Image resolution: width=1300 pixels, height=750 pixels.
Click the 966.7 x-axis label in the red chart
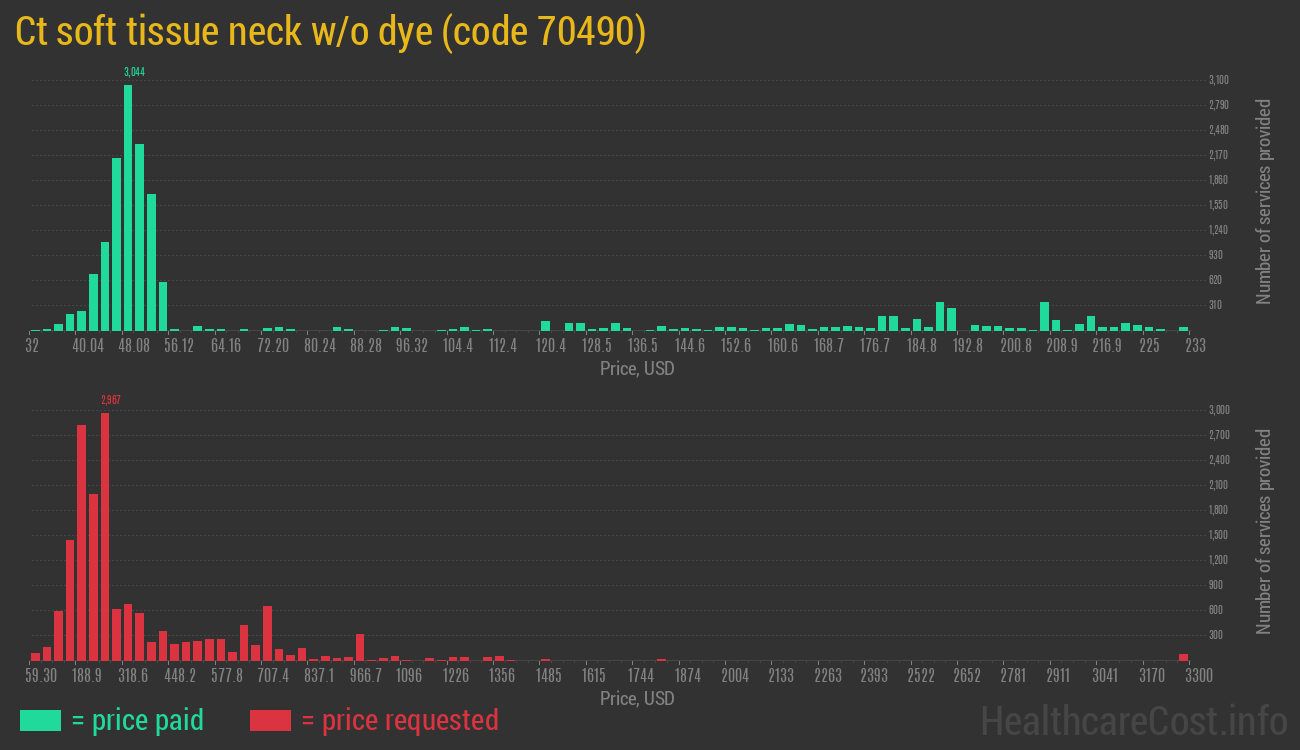tap(366, 676)
